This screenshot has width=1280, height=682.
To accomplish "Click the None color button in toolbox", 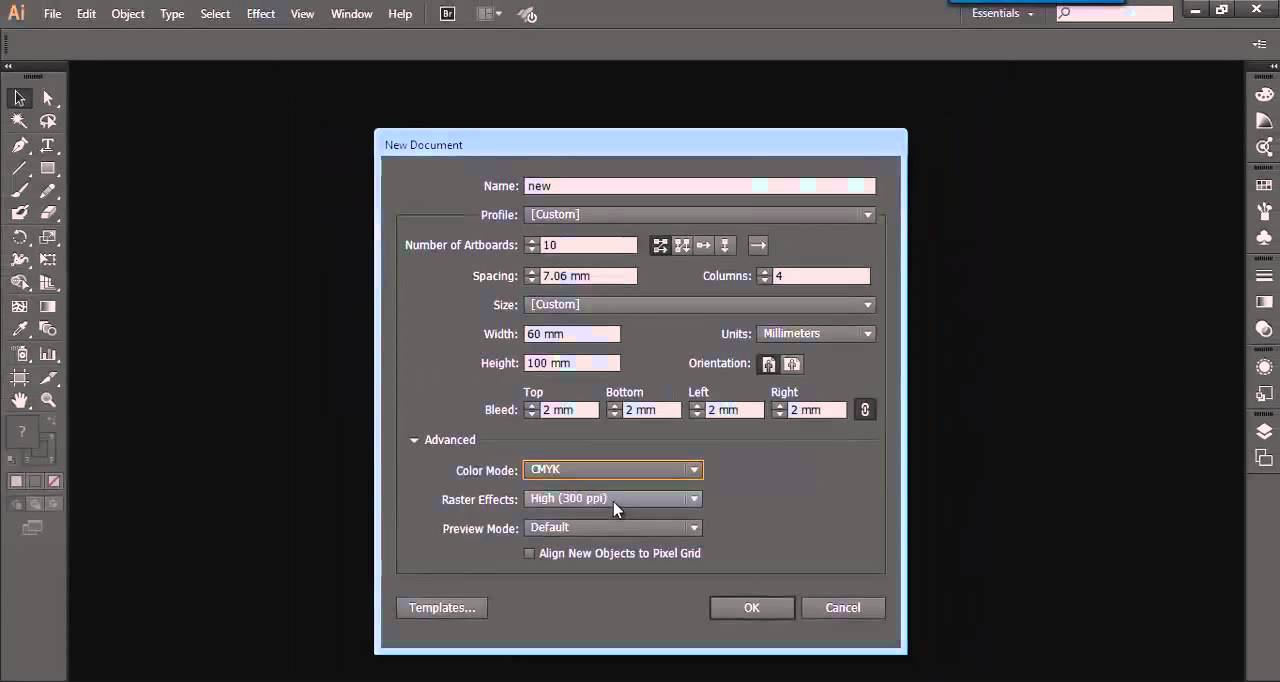I will point(53,481).
